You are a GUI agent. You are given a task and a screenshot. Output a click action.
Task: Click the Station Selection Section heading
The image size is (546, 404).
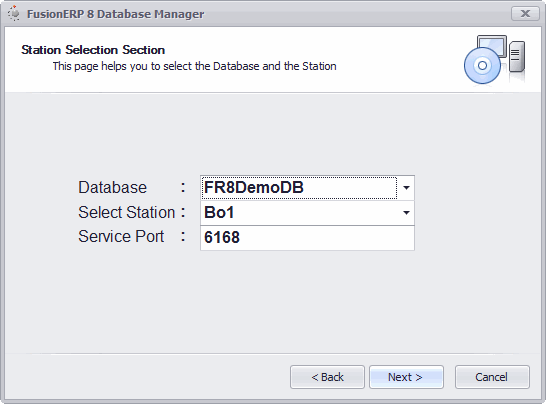pos(93,50)
